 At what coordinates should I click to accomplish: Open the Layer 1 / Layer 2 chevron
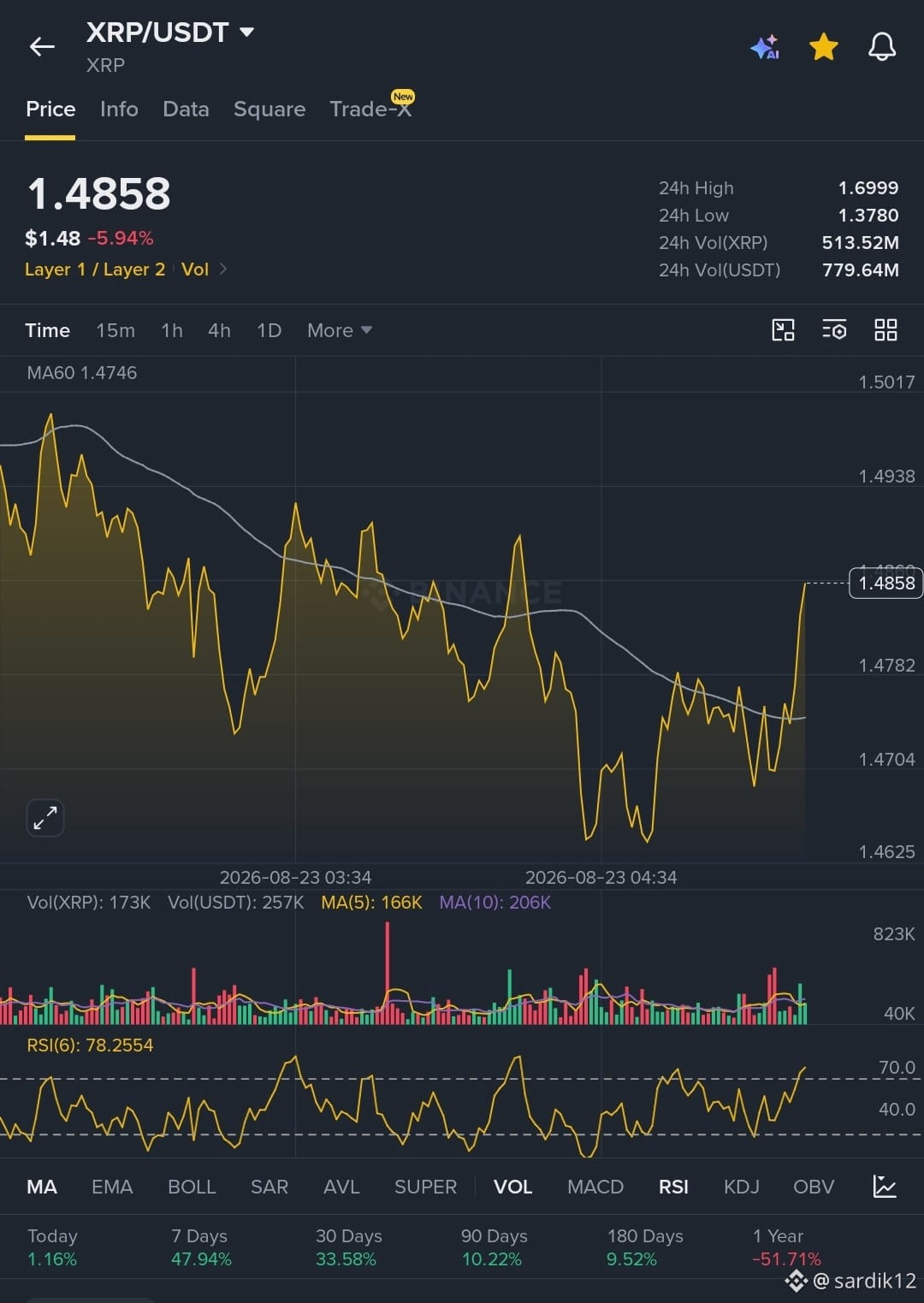click(x=223, y=269)
